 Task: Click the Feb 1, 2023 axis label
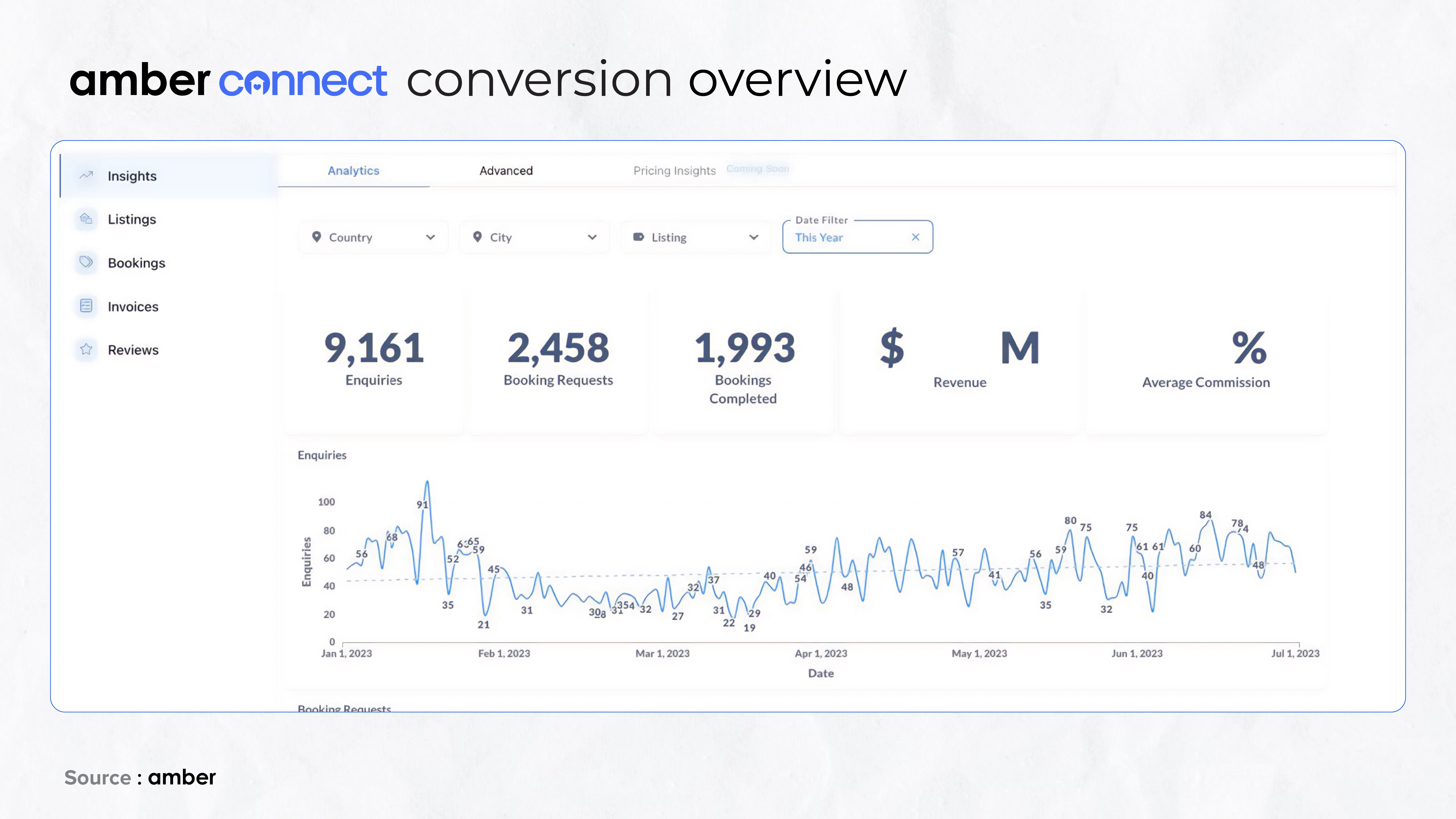[x=504, y=653]
